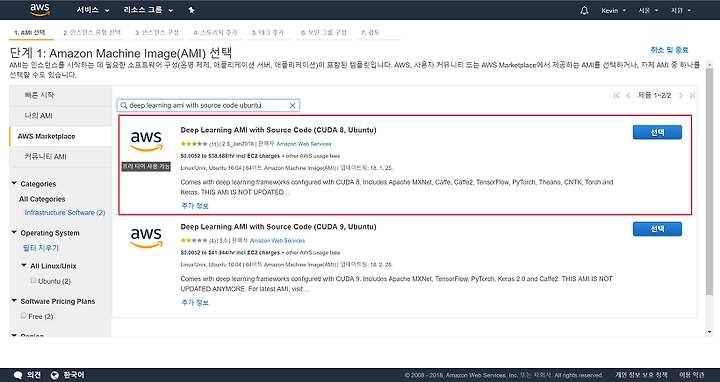
Task: Click All Categories label
Action: pyautogui.click(x=42, y=199)
